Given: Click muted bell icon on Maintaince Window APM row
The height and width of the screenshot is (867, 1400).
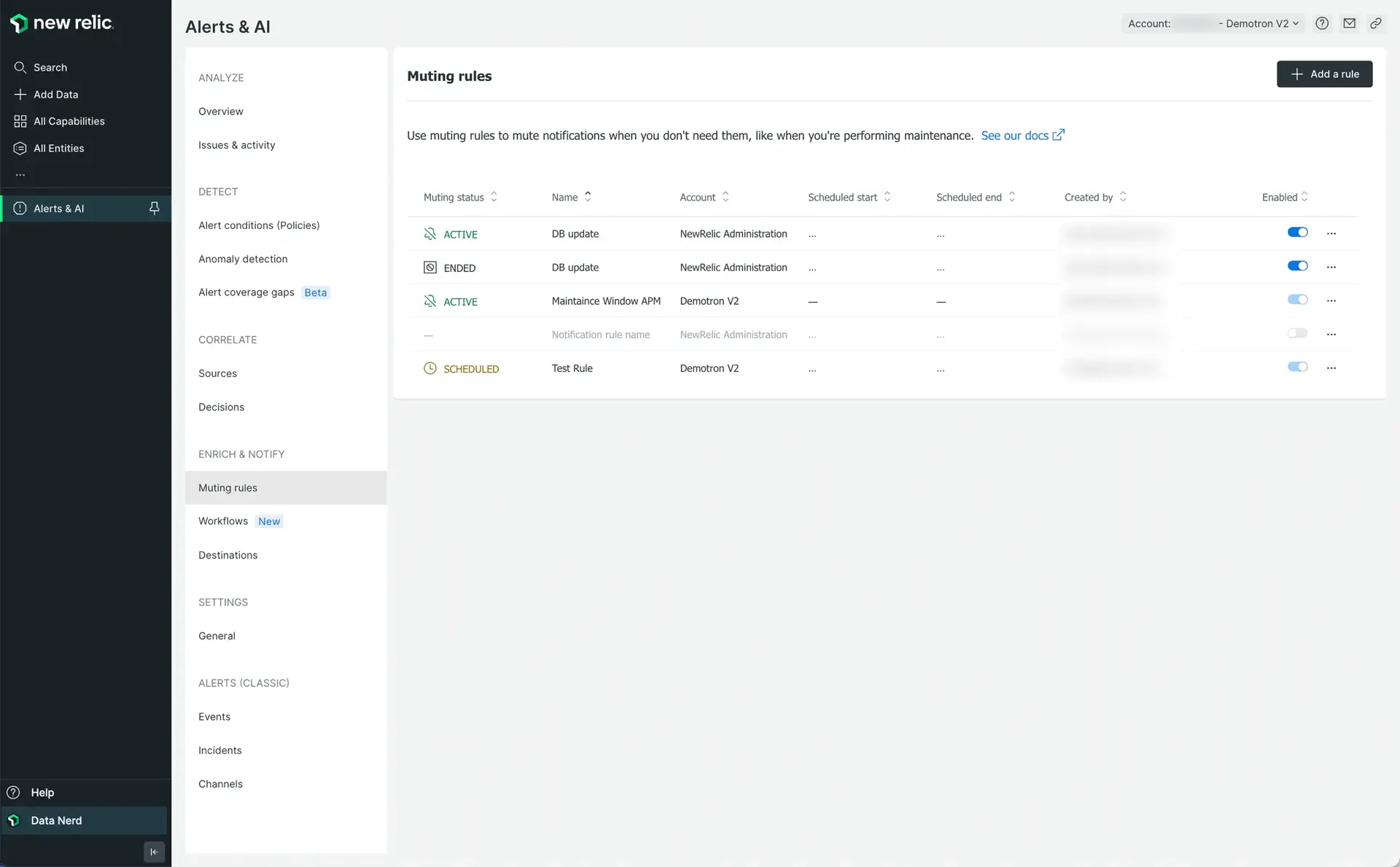Looking at the screenshot, I should (430, 301).
